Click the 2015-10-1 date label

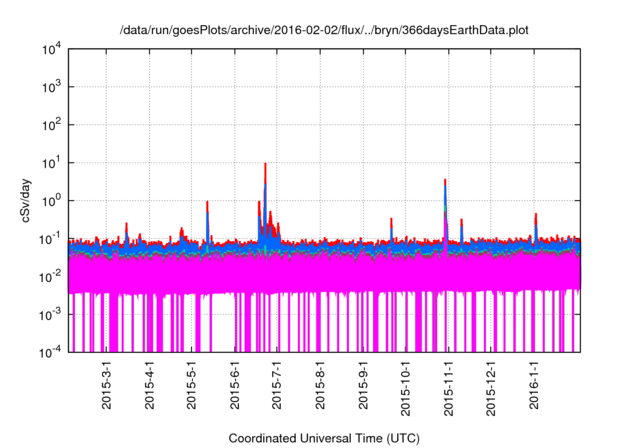(x=405, y=388)
